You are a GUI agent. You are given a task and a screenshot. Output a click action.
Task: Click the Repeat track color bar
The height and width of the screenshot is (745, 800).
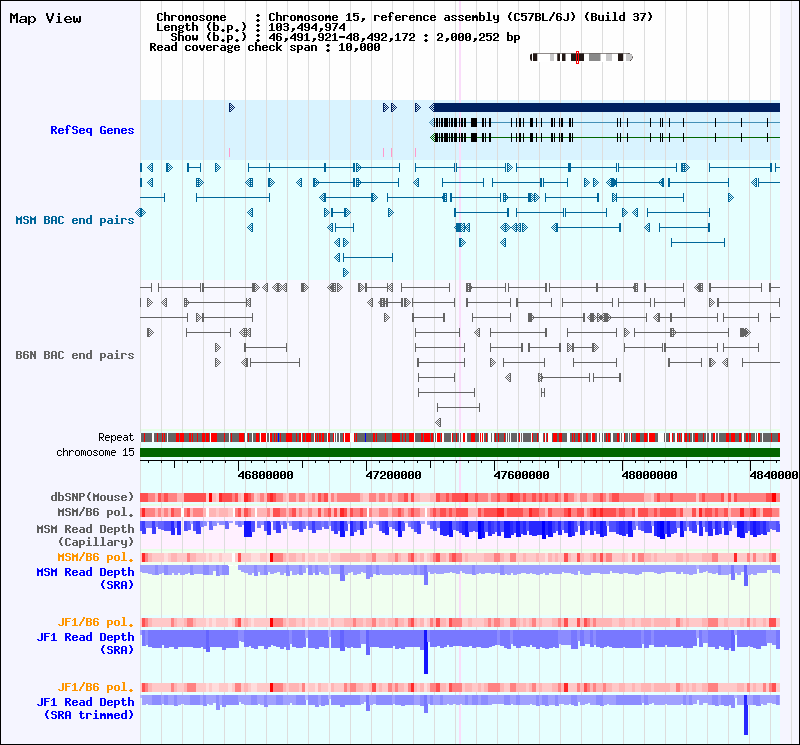[460, 437]
